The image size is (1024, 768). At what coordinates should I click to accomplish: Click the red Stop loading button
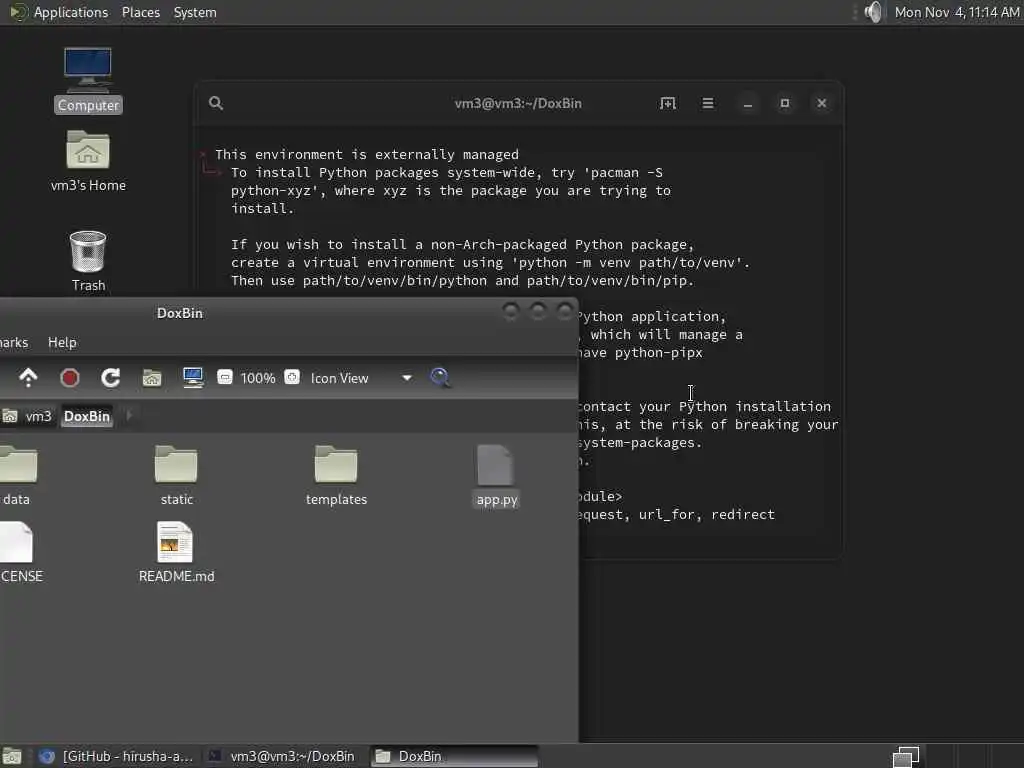click(x=69, y=377)
